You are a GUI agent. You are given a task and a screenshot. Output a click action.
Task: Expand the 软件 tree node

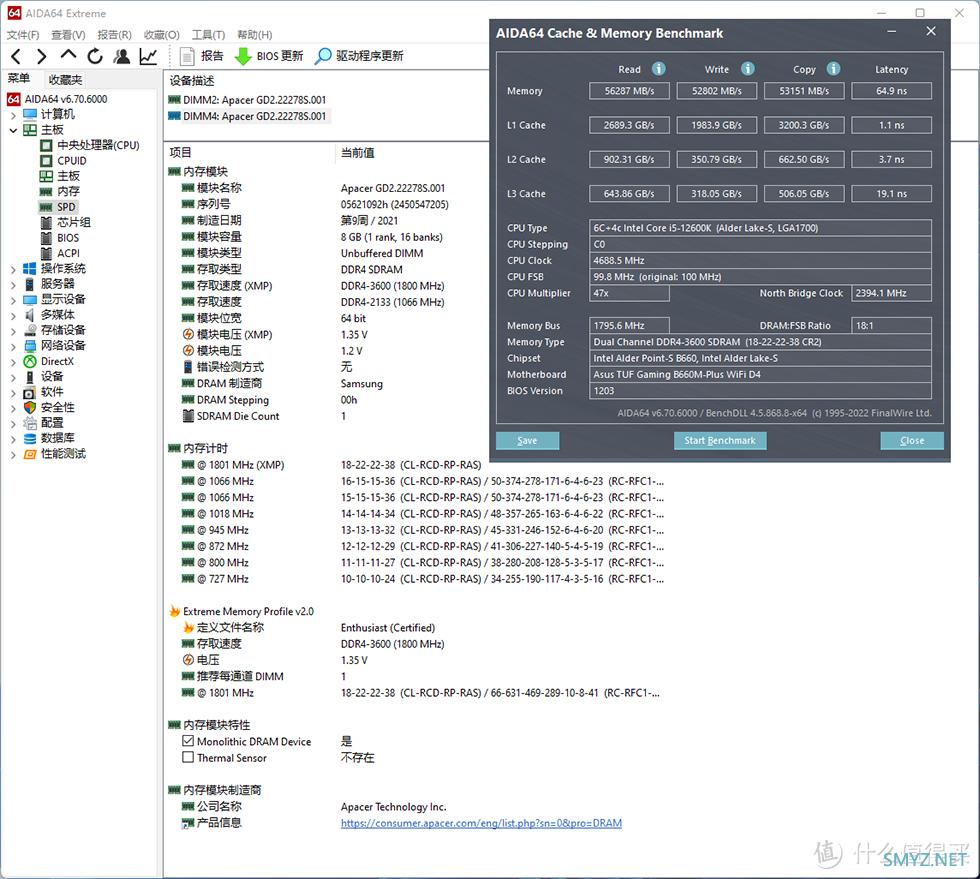13,393
